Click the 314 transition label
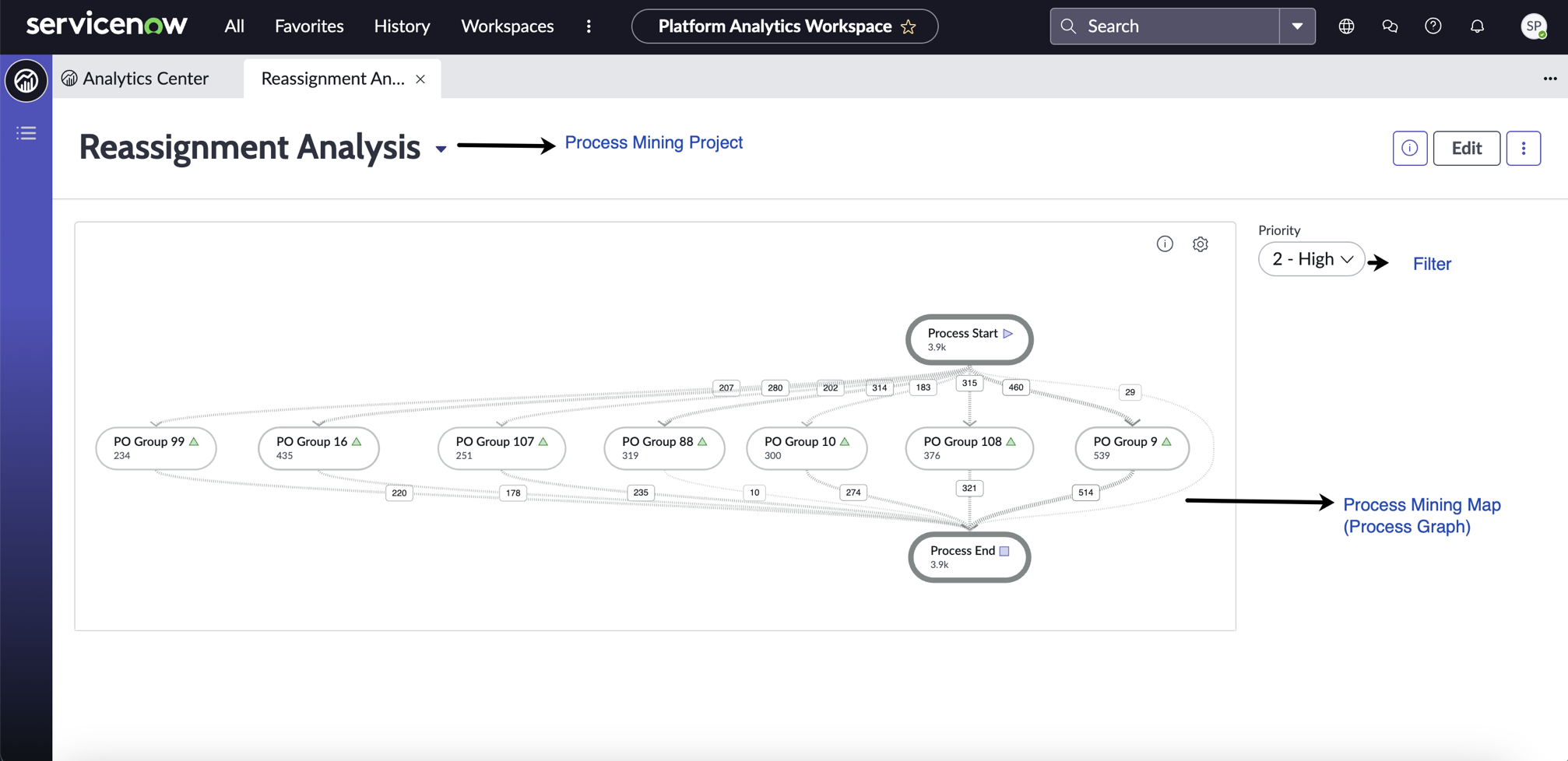Viewport: 1568px width, 761px height. (880, 388)
